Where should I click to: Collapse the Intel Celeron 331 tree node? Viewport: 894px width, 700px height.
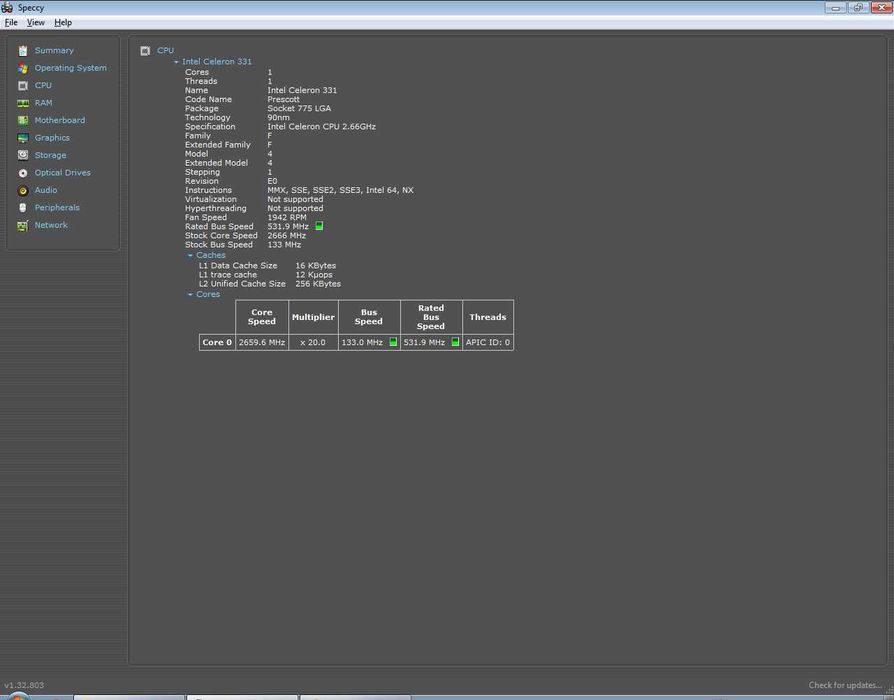[176, 62]
